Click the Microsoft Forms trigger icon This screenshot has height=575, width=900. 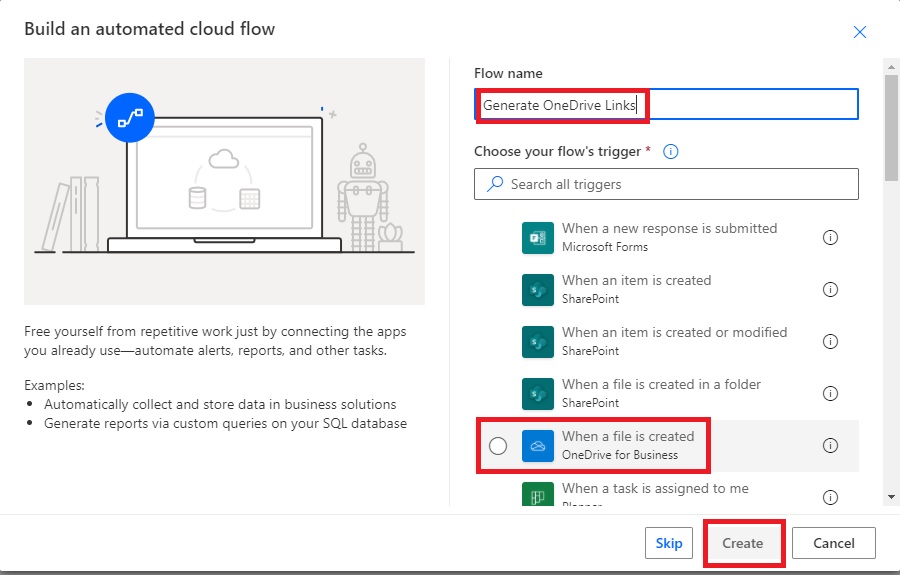538,238
